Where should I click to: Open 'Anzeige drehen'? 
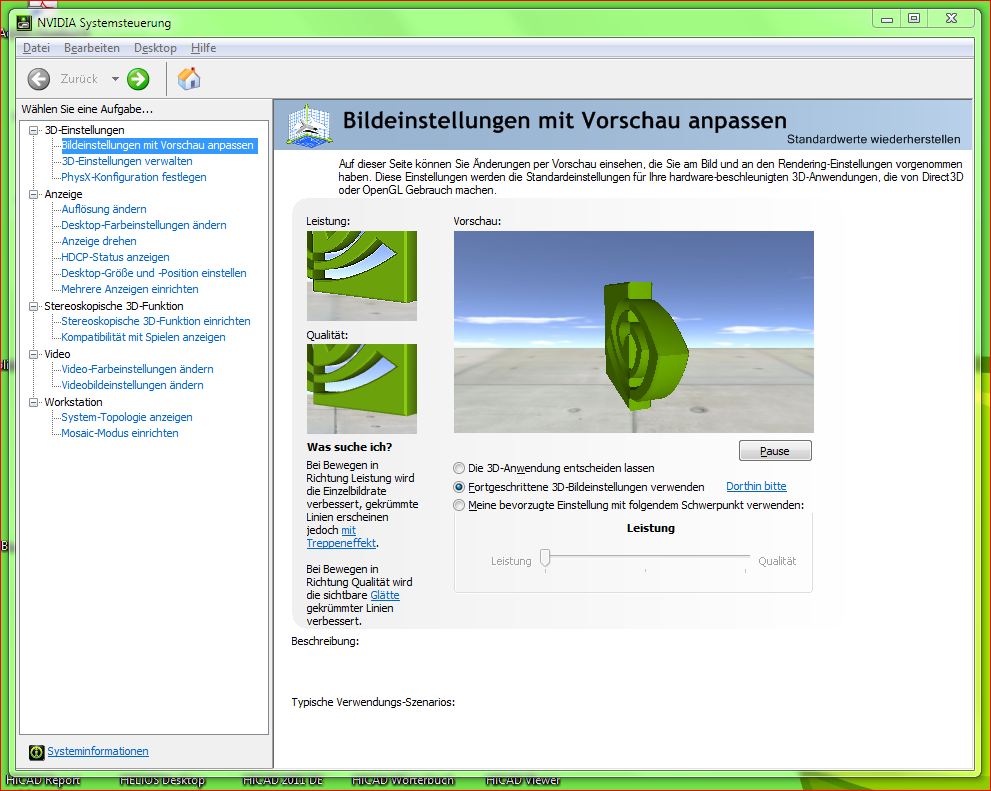99,241
